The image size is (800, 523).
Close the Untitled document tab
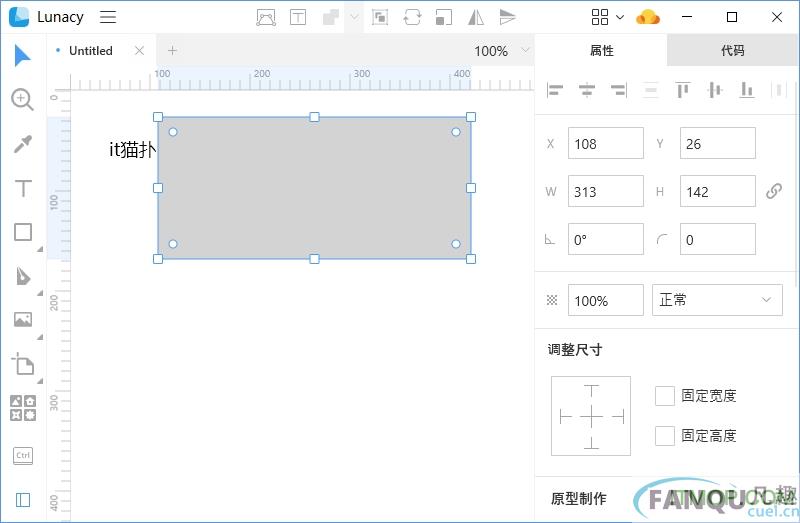point(139,51)
